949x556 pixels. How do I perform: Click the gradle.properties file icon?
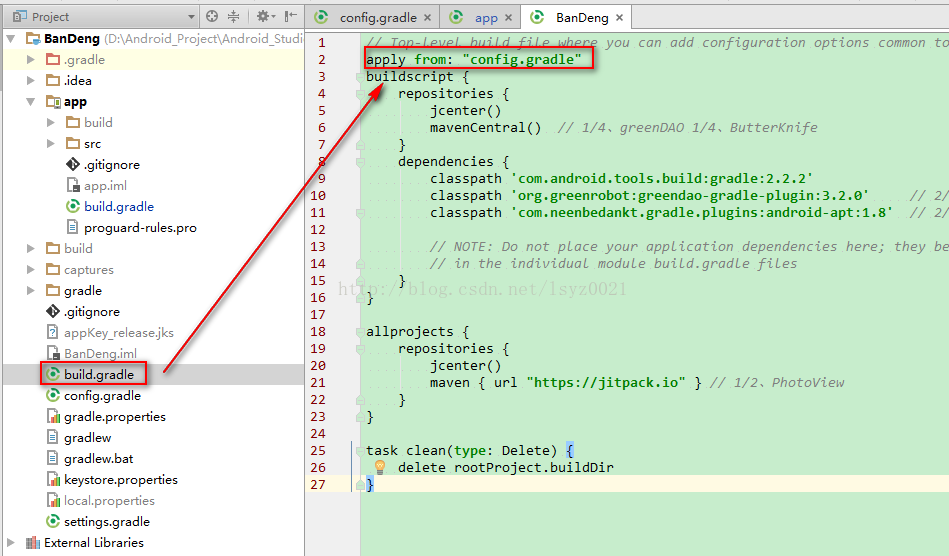53,416
